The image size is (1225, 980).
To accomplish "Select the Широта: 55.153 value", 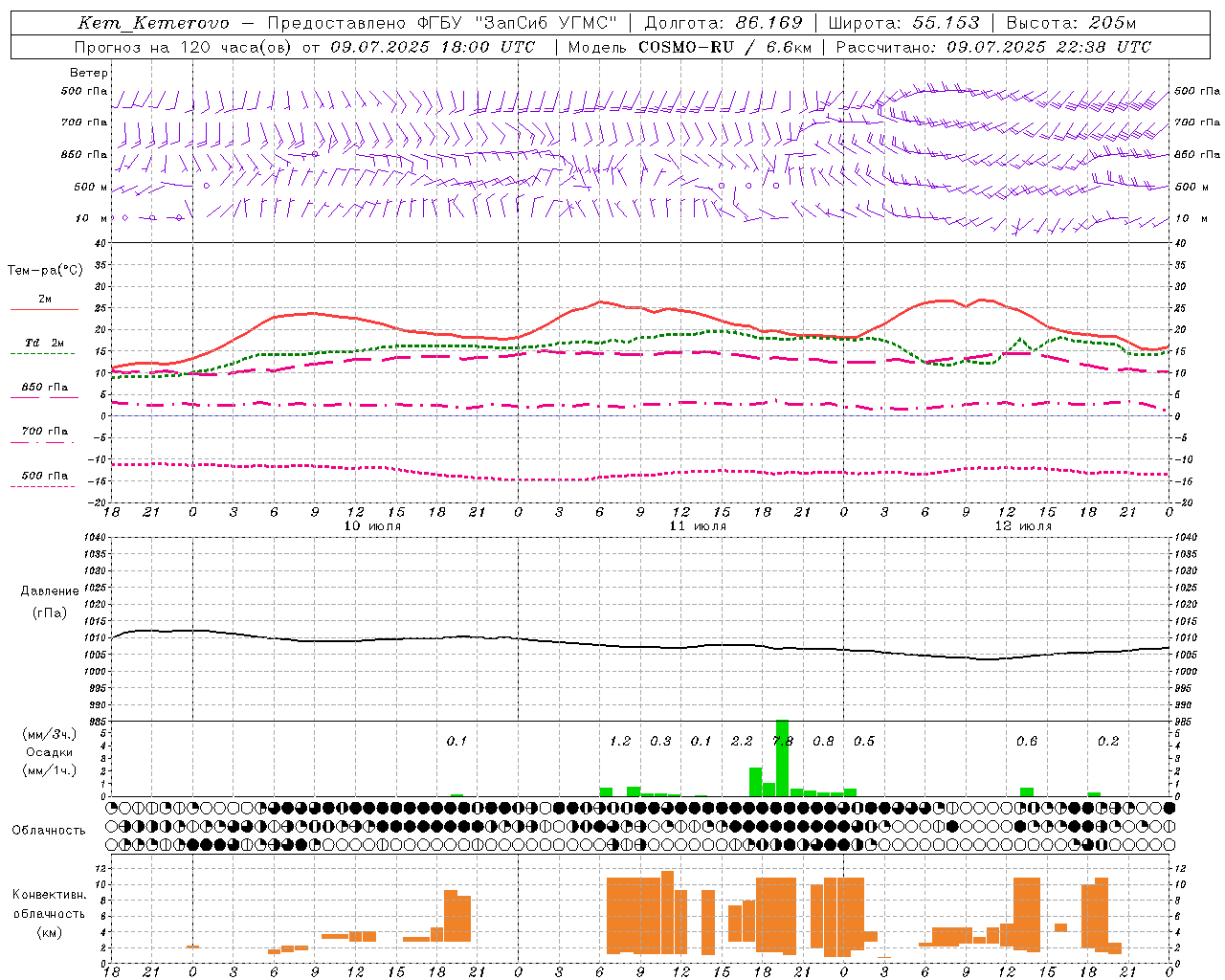I will pos(903,23).
